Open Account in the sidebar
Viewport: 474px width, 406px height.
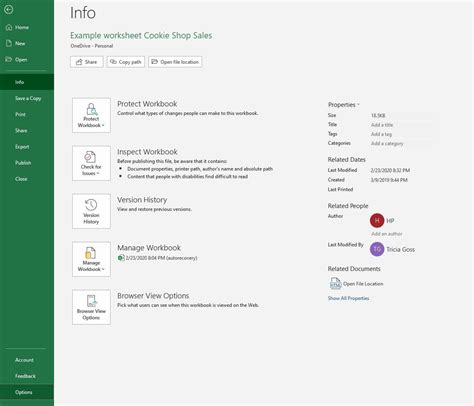click(x=27, y=360)
